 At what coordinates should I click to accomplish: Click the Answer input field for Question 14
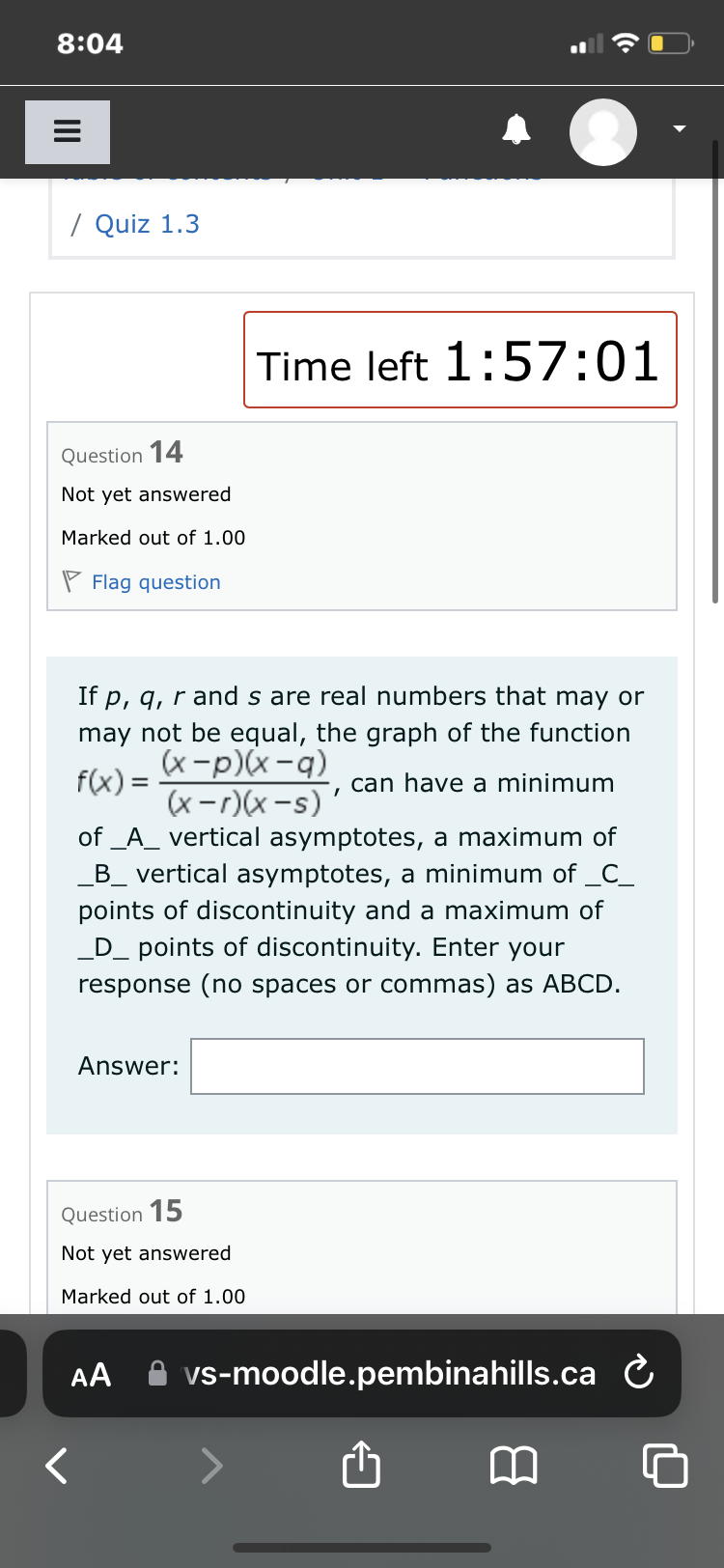(417, 1066)
